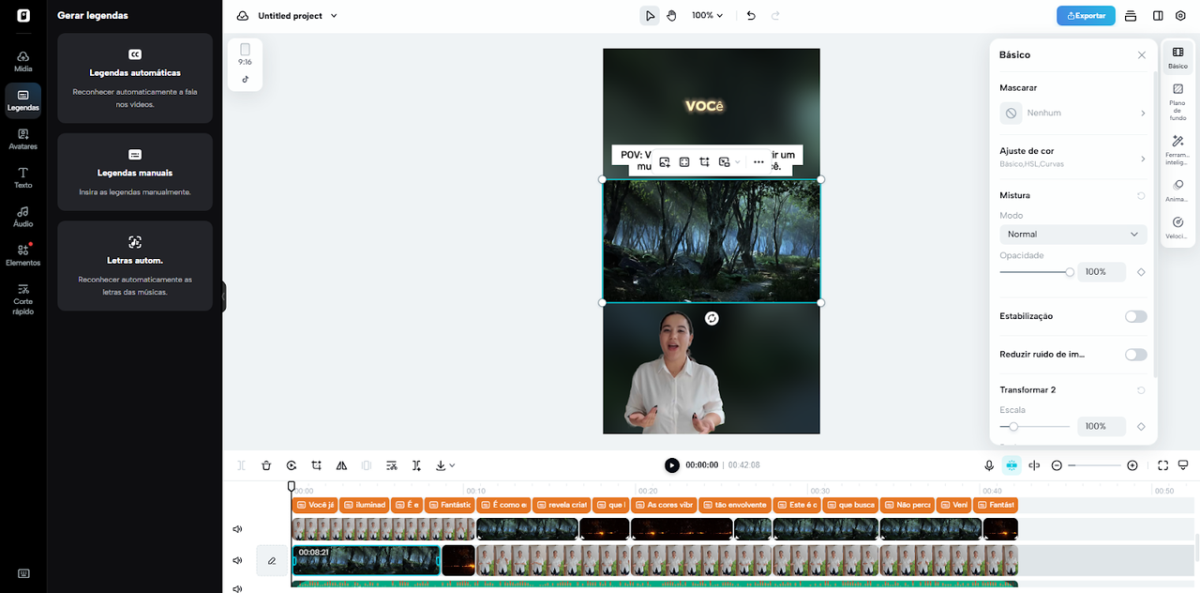Expand the Ajuste de cor section

pyautogui.click(x=1073, y=157)
